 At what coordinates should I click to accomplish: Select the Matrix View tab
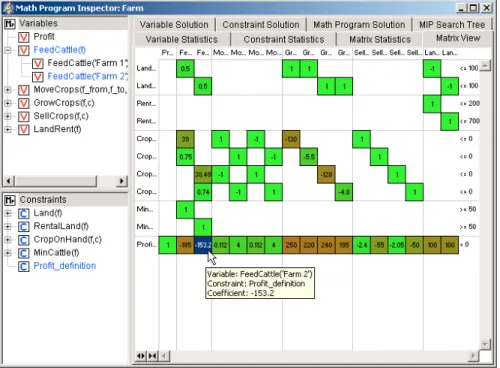458,39
